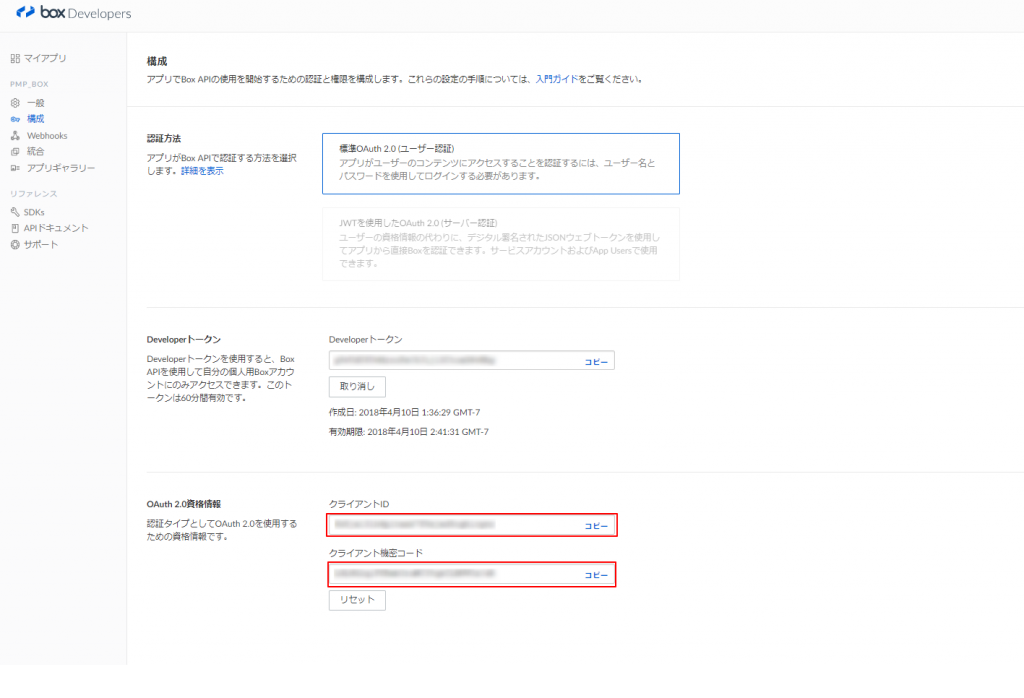
Task: Click the SDKs wrench icon
Action: [x=15, y=212]
